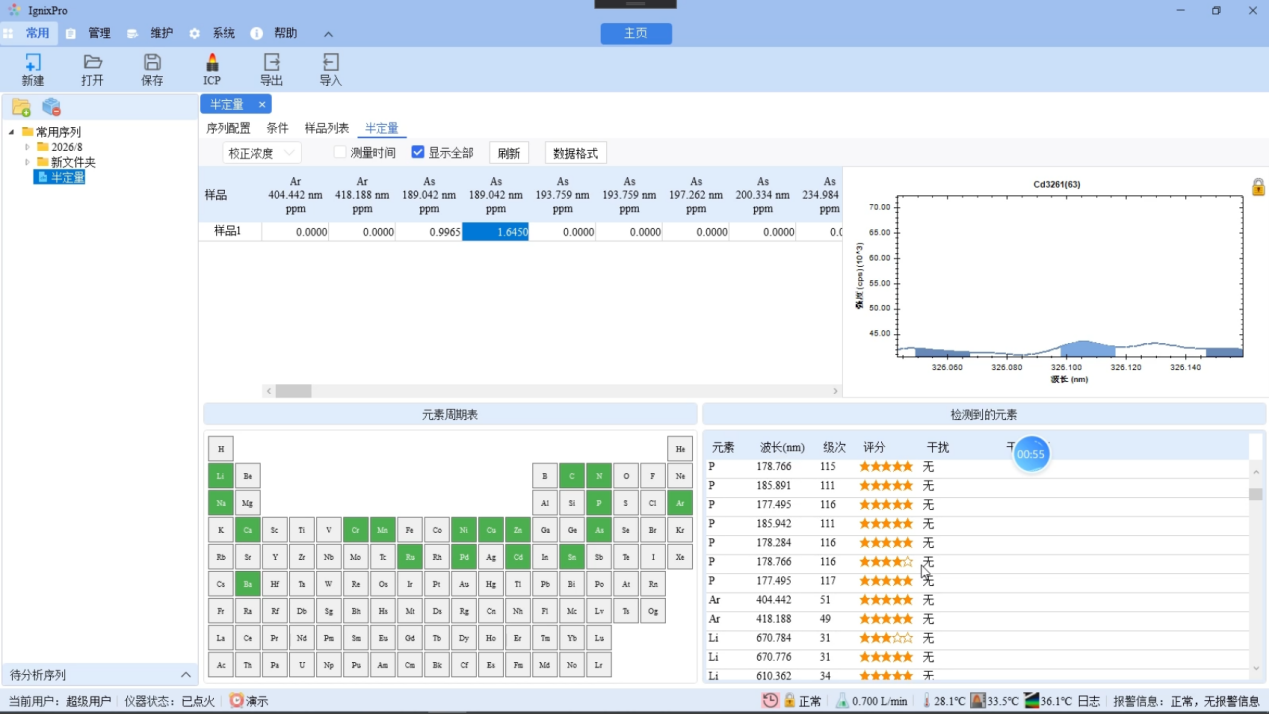Image resolution: width=1269 pixels, height=716 pixels.
Task: Select the Li 670.784 row with three stars
Action: click(976, 638)
